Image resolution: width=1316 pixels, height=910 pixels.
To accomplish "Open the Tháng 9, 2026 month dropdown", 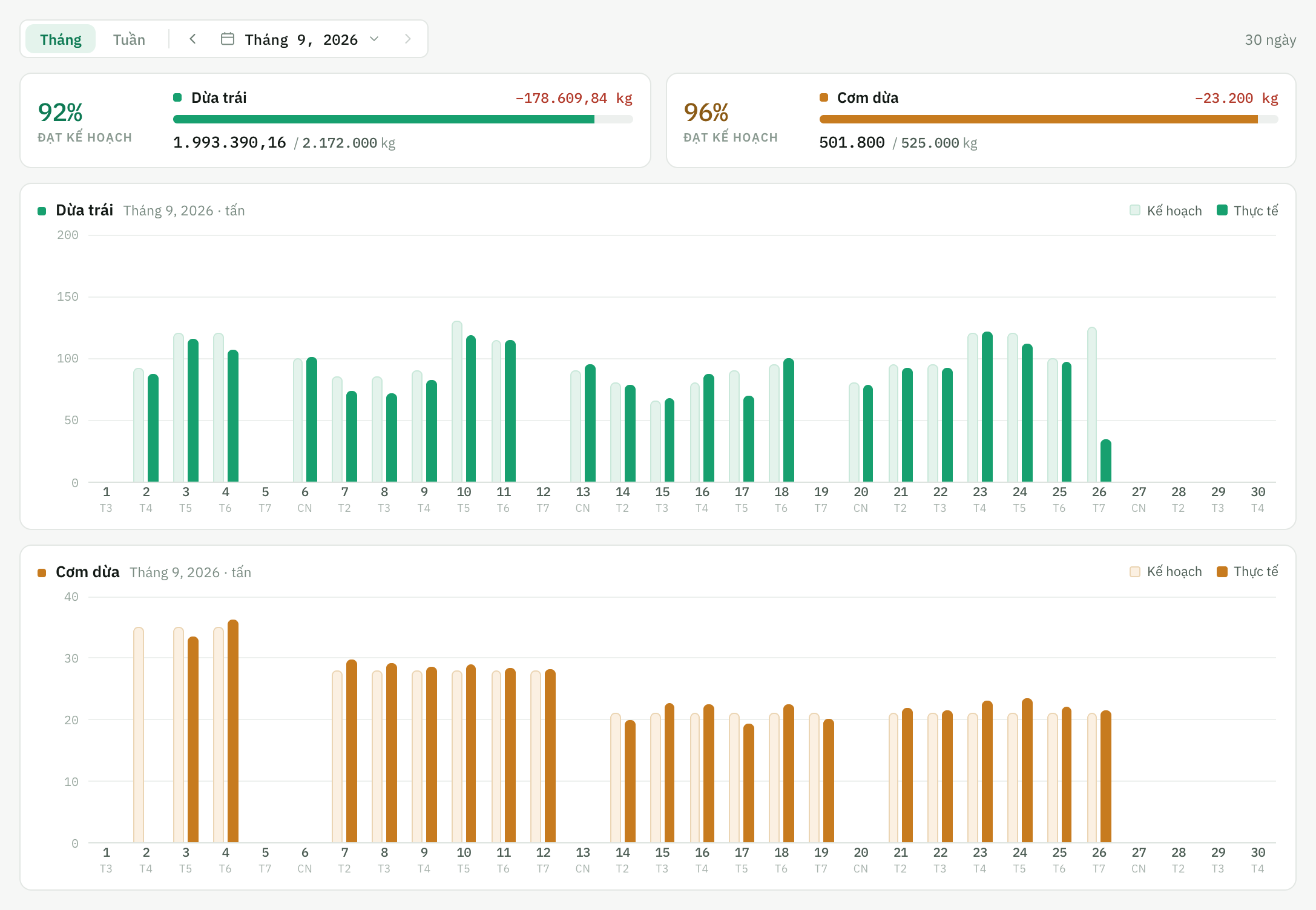I will [300, 39].
